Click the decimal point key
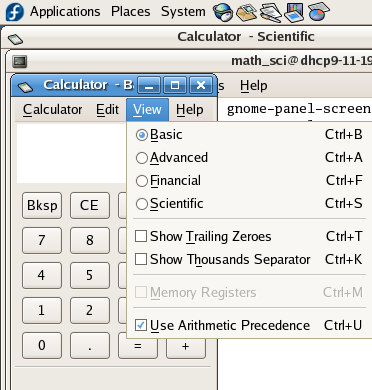The width and height of the screenshot is (372, 390). coord(90,346)
